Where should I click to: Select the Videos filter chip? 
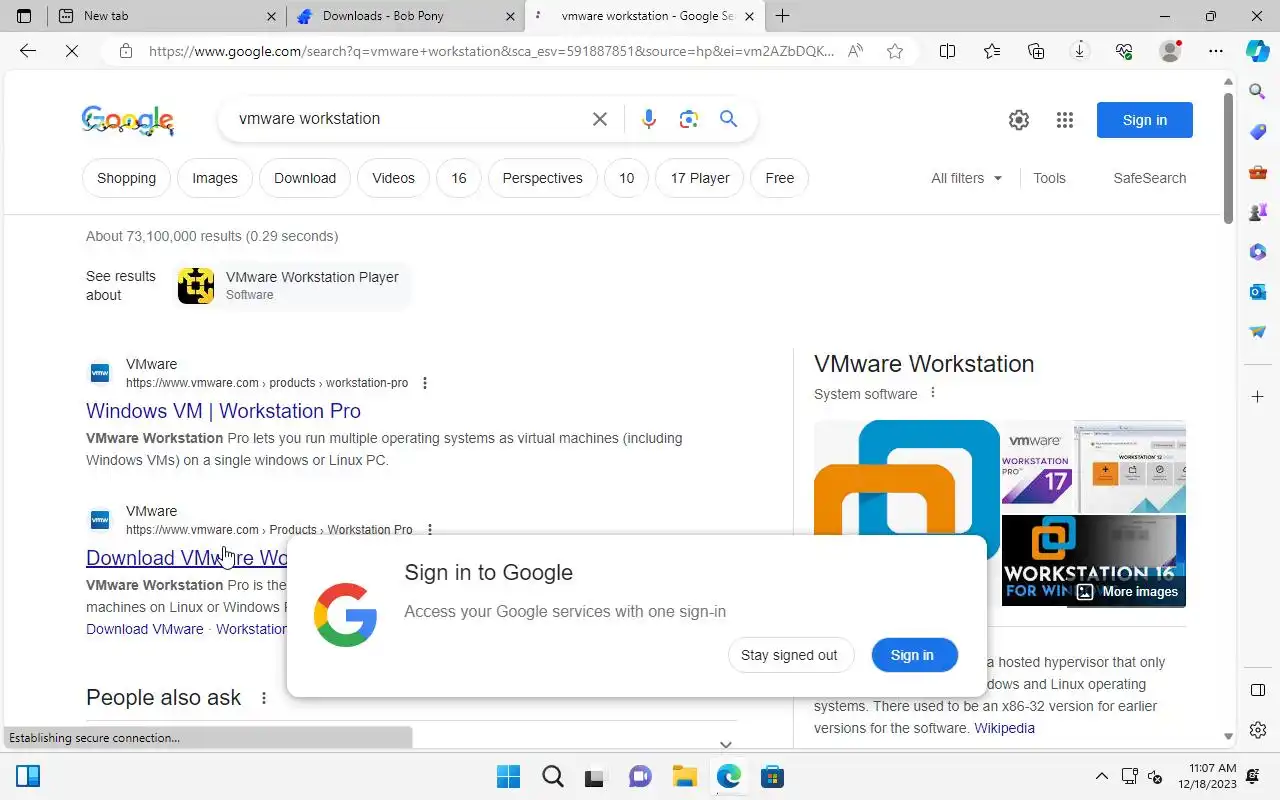coord(393,178)
